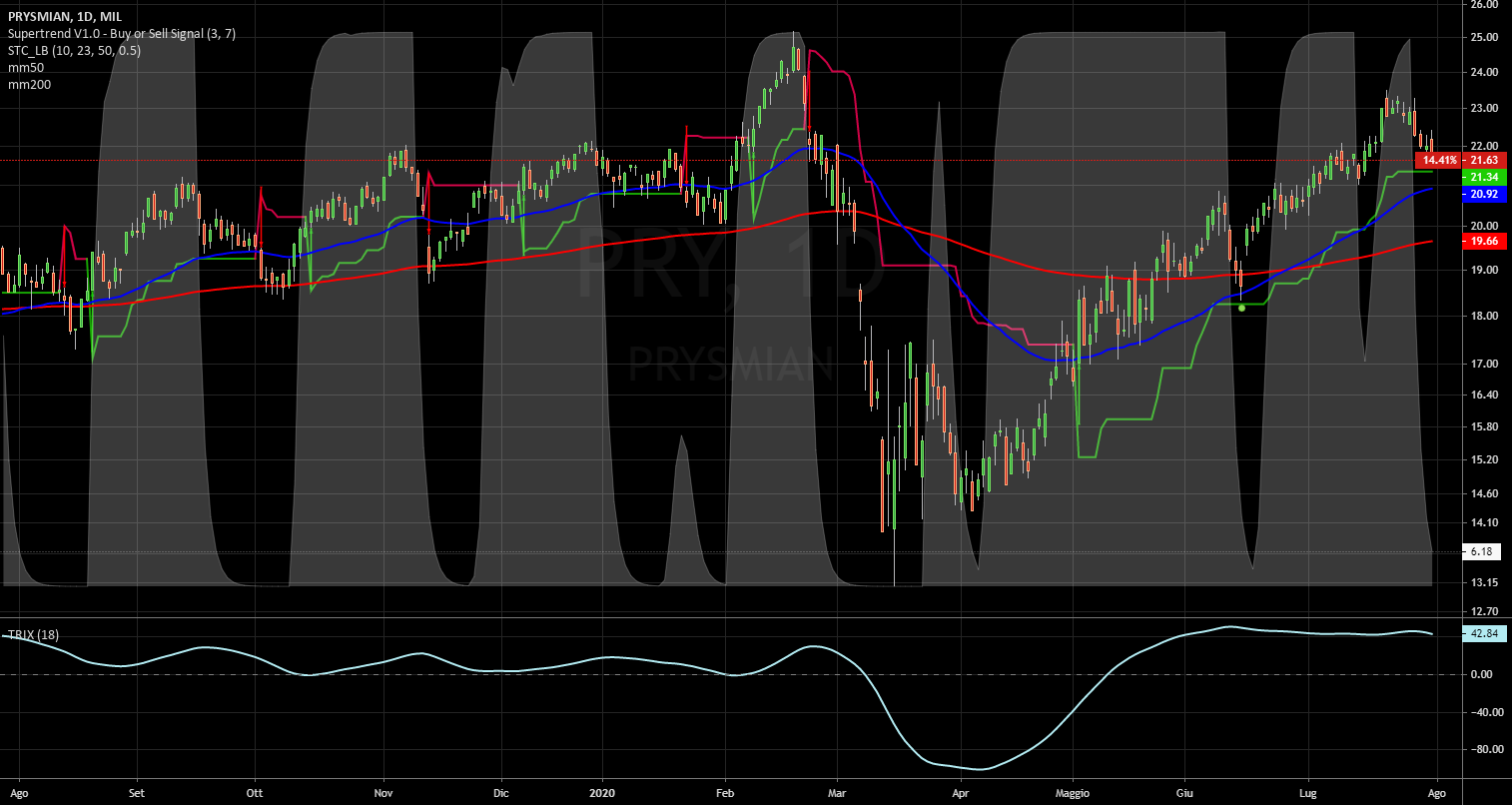Click the 13.15 price axis label

tap(1484, 582)
